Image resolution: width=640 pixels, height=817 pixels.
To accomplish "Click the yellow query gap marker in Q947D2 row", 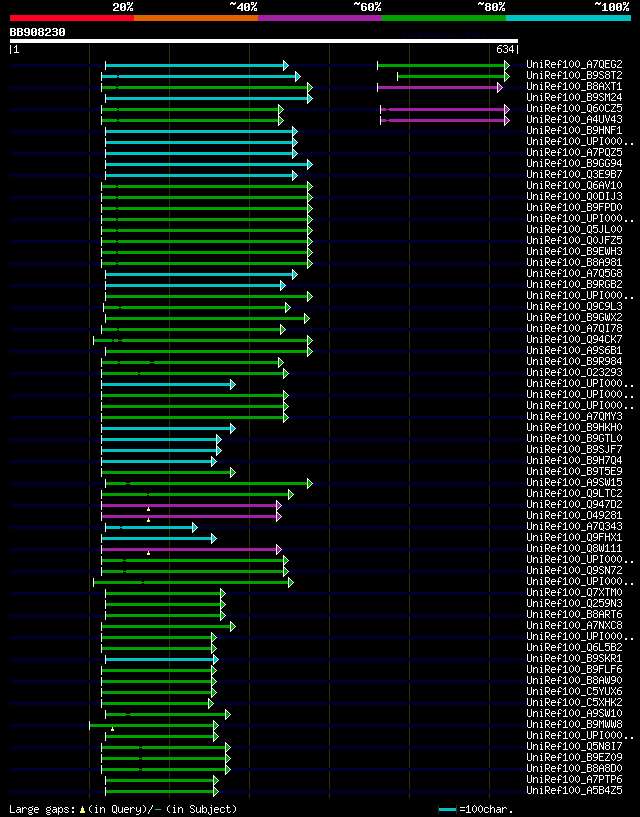I will coord(149,509).
